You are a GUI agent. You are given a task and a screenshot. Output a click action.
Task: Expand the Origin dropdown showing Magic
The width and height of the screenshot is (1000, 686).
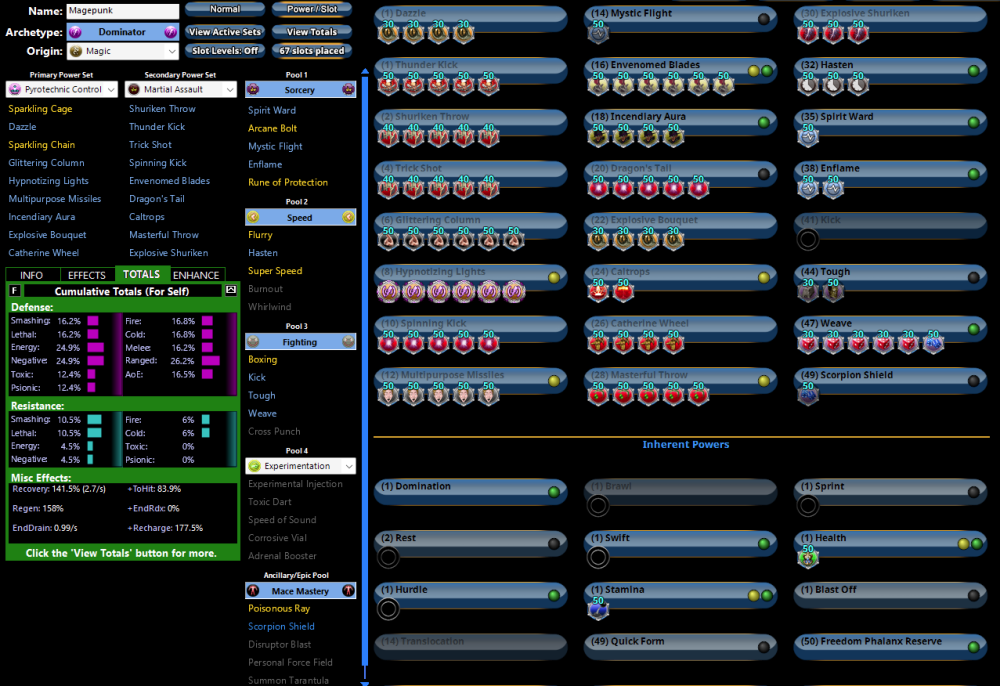tap(171, 51)
